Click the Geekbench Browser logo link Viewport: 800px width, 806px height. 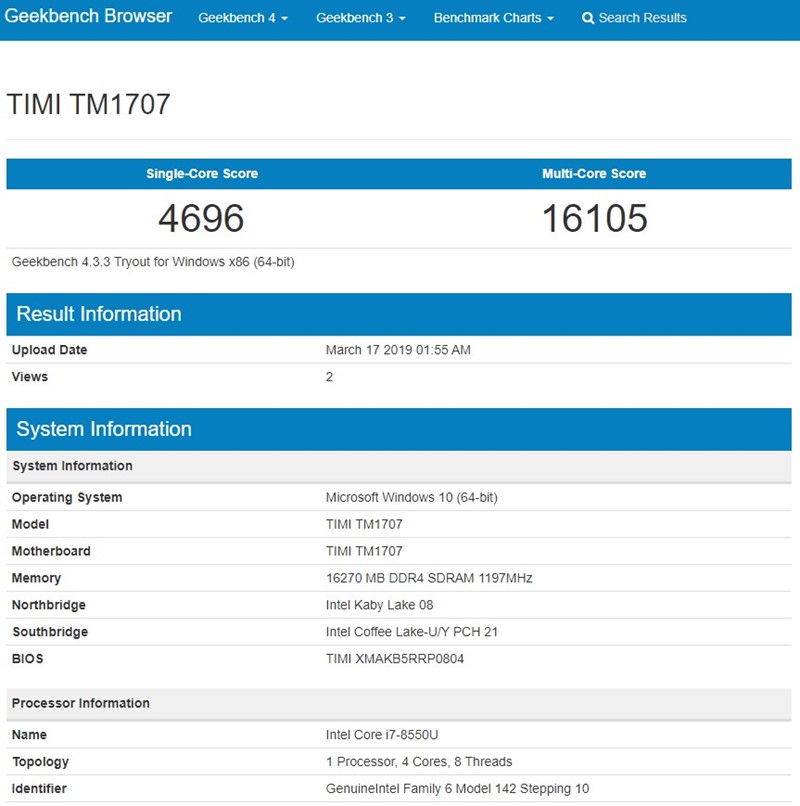coord(88,17)
